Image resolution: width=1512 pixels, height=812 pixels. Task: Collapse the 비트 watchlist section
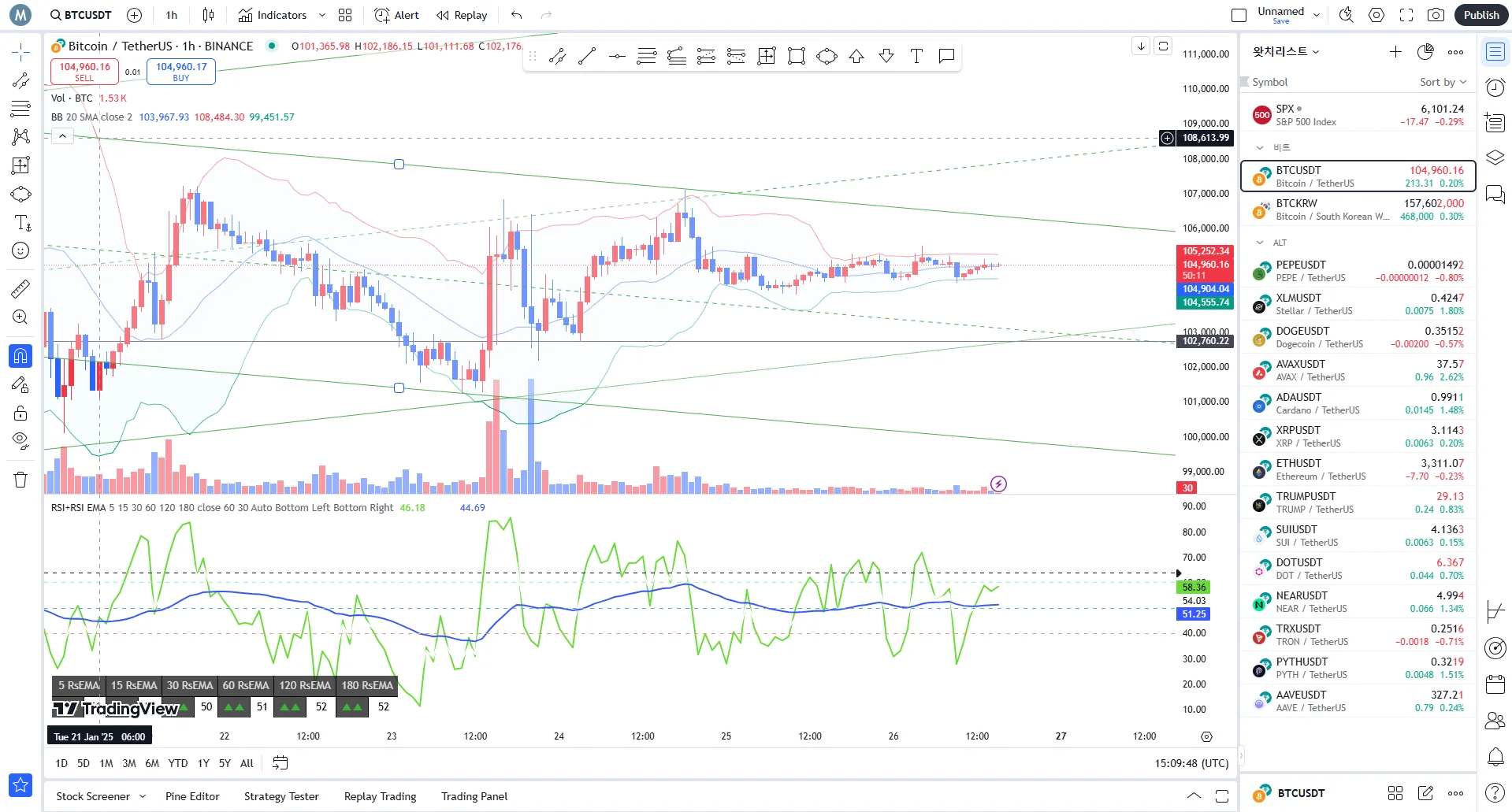click(x=1260, y=147)
